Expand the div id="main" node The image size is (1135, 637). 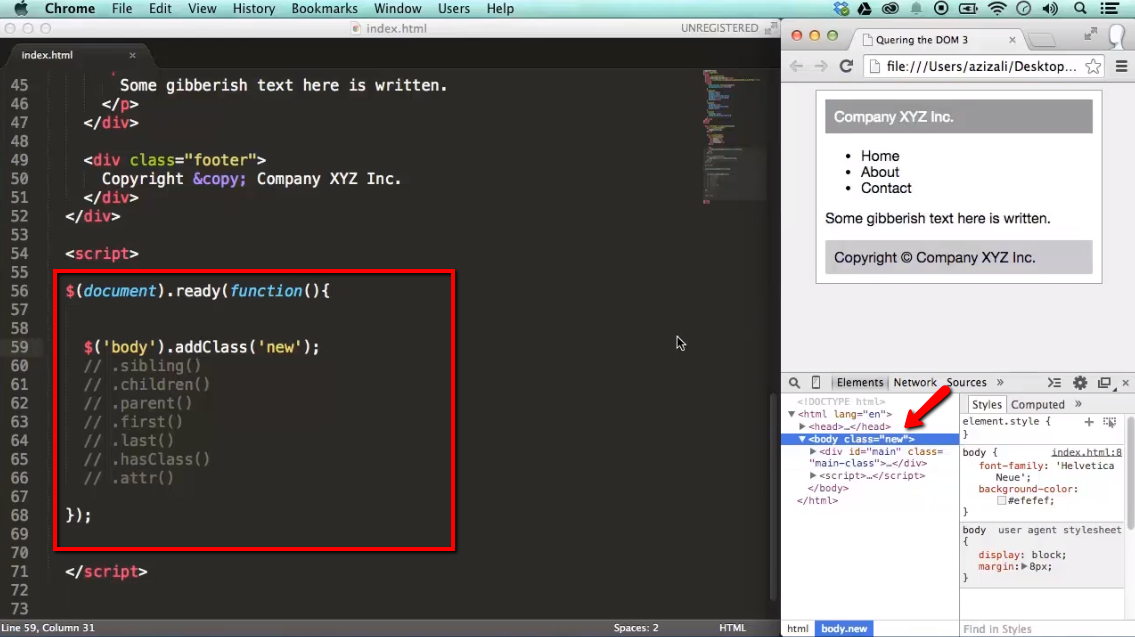point(813,451)
